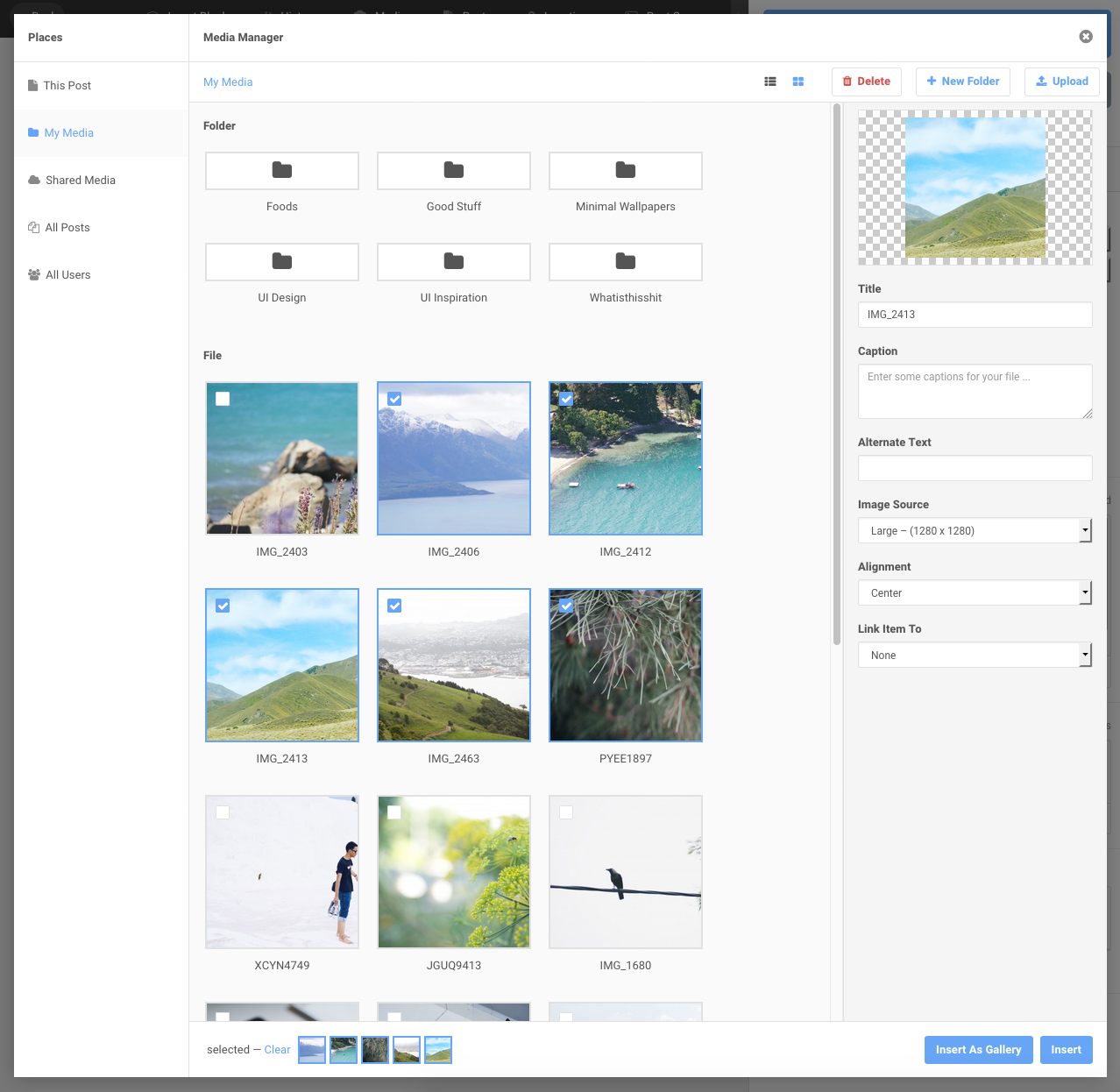Image resolution: width=1120 pixels, height=1092 pixels.
Task: Open the Link Item To dropdown
Action: coord(975,655)
